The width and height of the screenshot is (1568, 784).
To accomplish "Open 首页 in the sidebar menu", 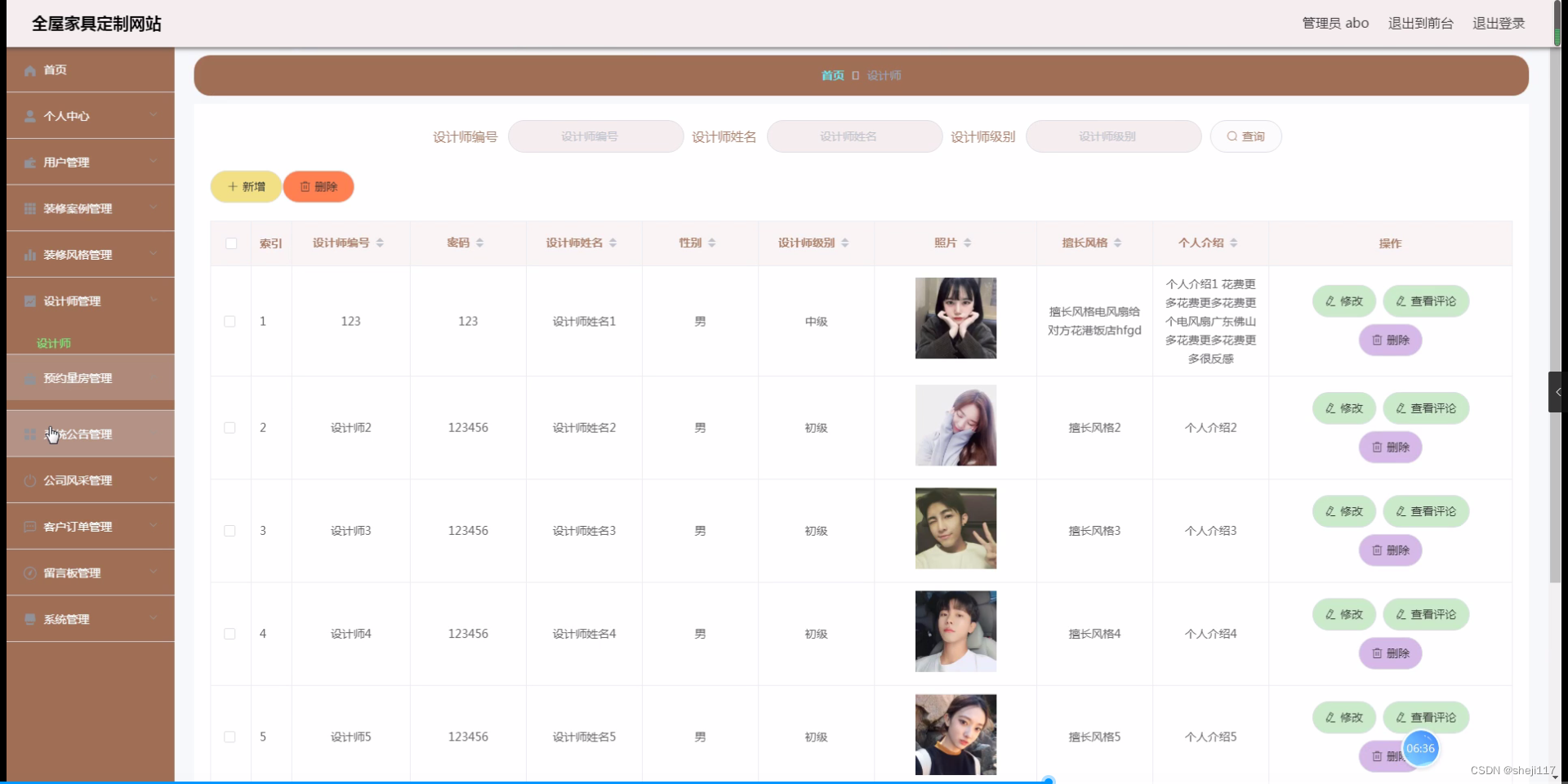I will point(91,70).
